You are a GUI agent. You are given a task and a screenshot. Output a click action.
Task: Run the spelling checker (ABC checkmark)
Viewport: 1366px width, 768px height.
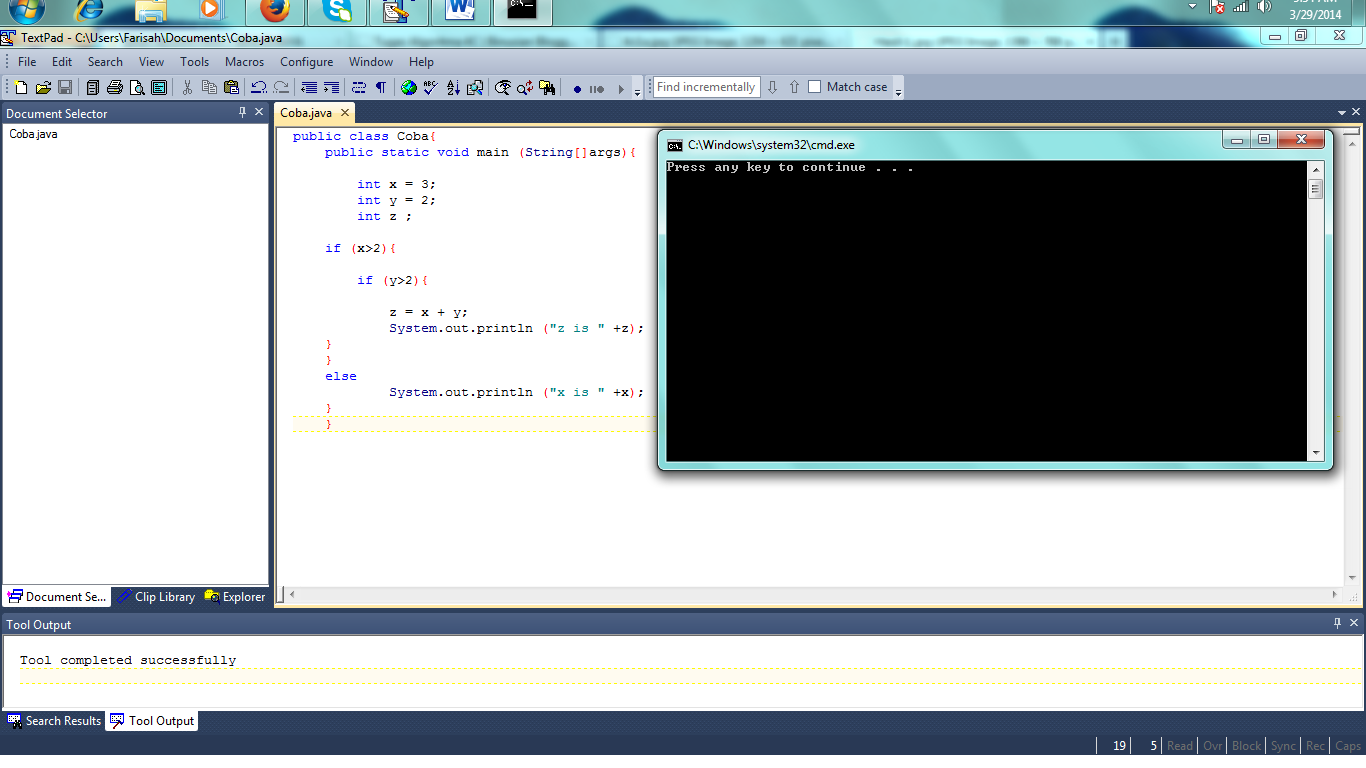(x=431, y=88)
